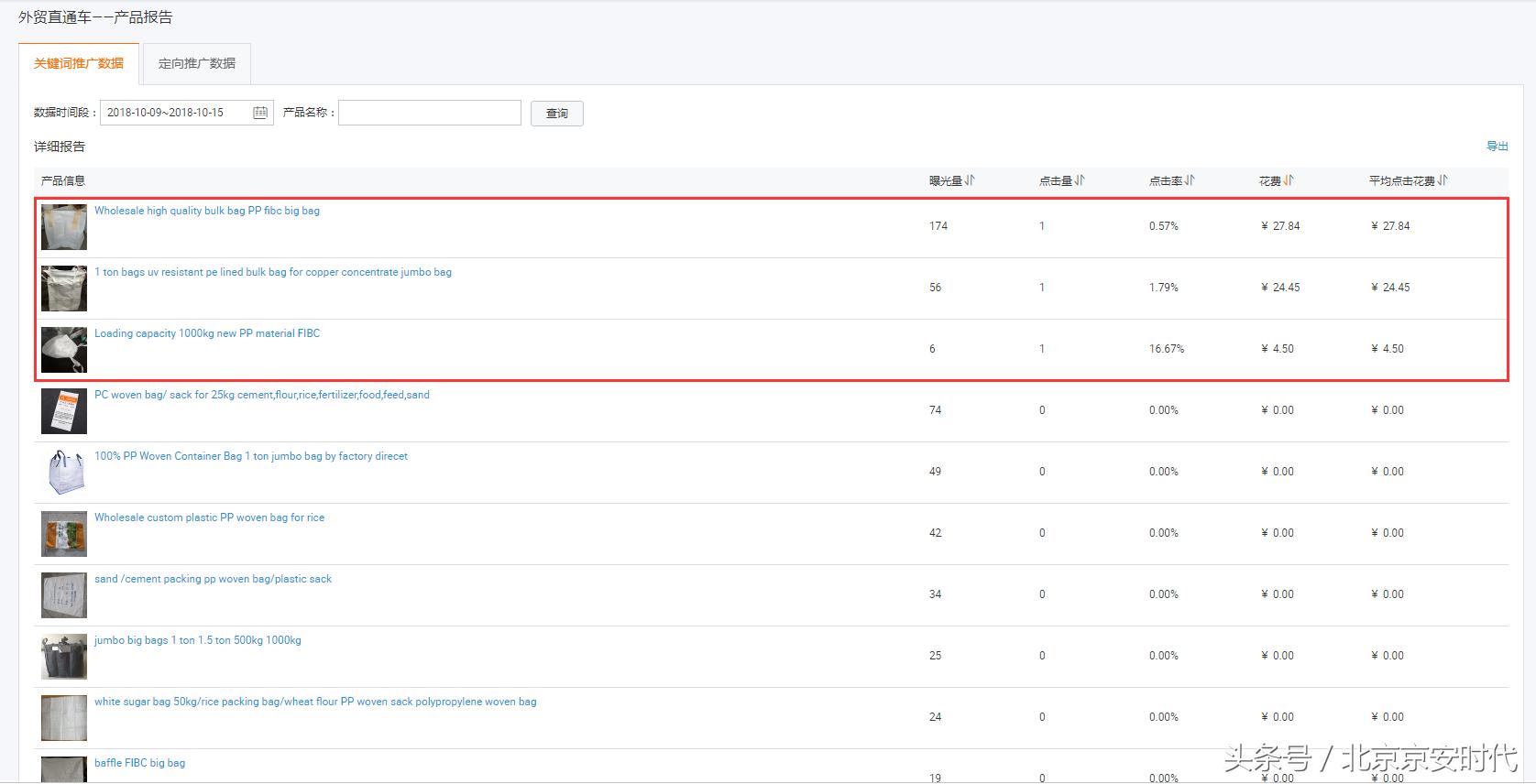Open '100% PP Woven Container Bag' product link
The image size is (1536, 784).
[x=251, y=456]
